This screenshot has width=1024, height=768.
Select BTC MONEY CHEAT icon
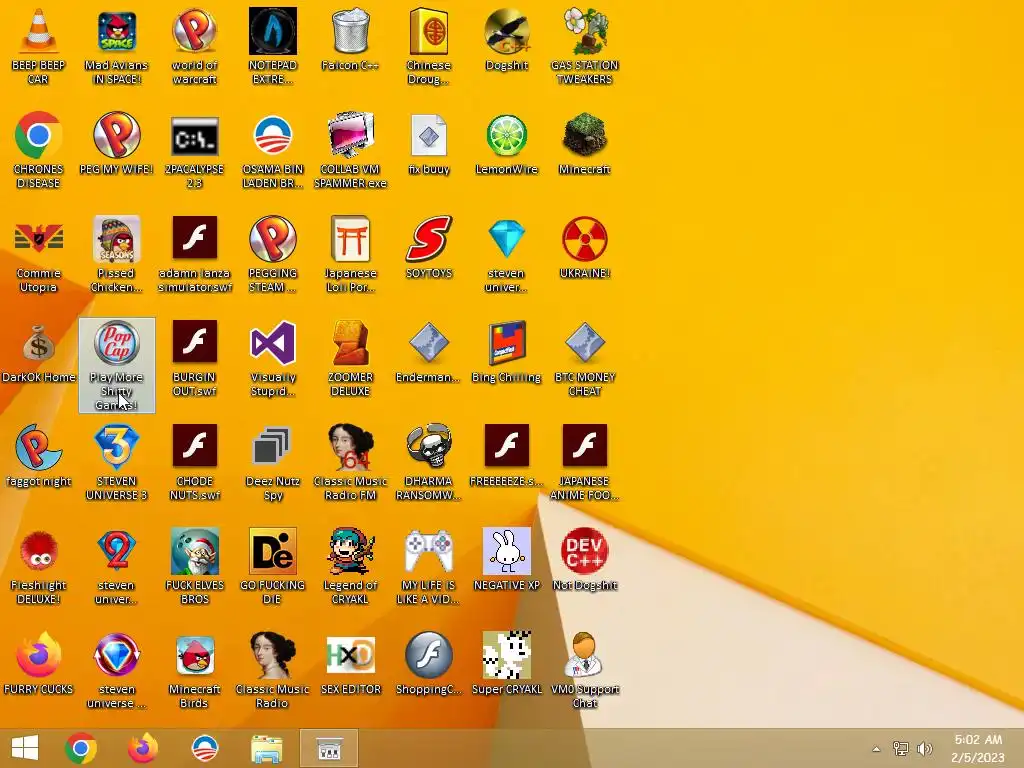pos(584,343)
